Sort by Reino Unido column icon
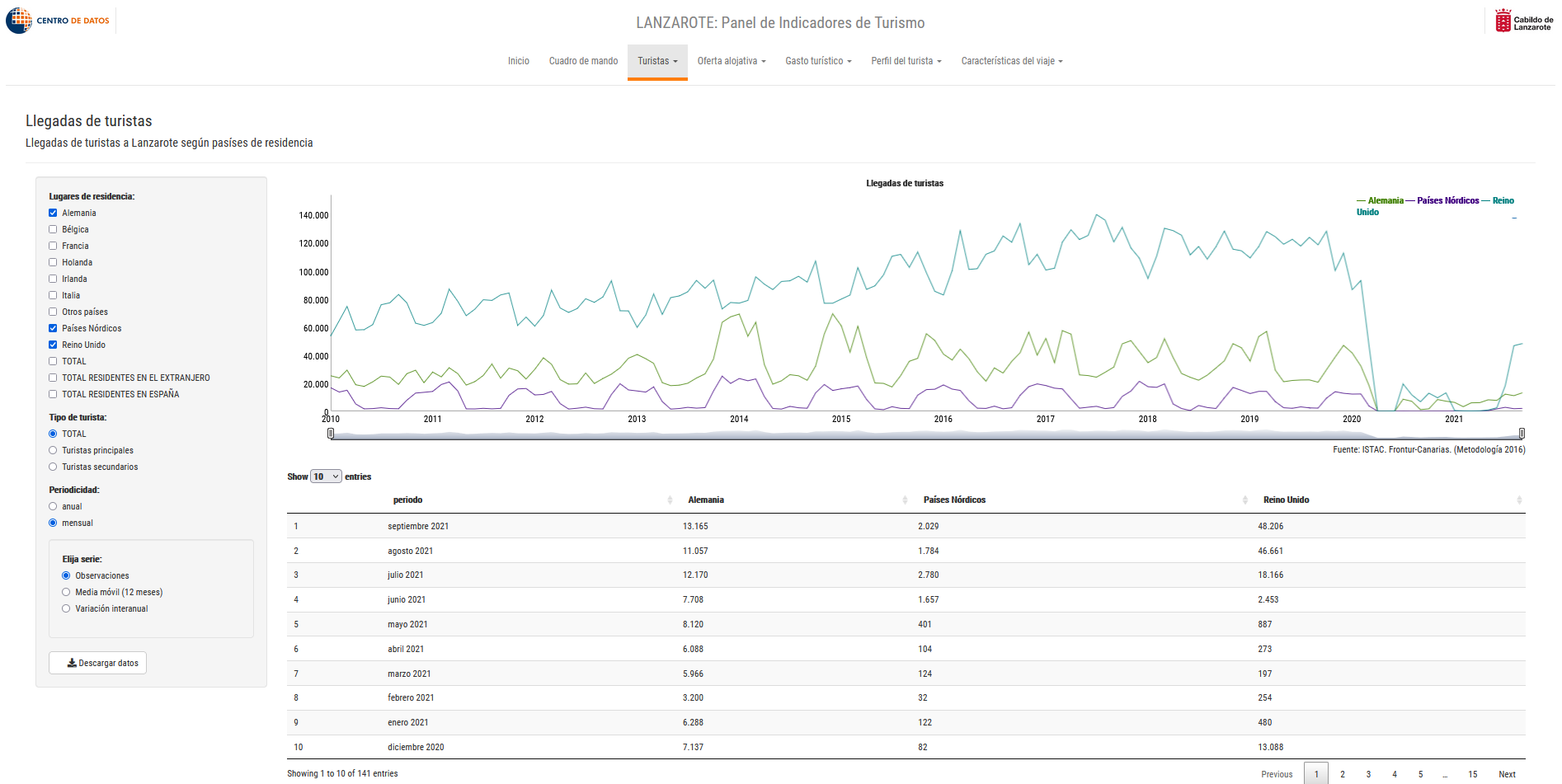The image size is (1562, 784). point(1519,500)
